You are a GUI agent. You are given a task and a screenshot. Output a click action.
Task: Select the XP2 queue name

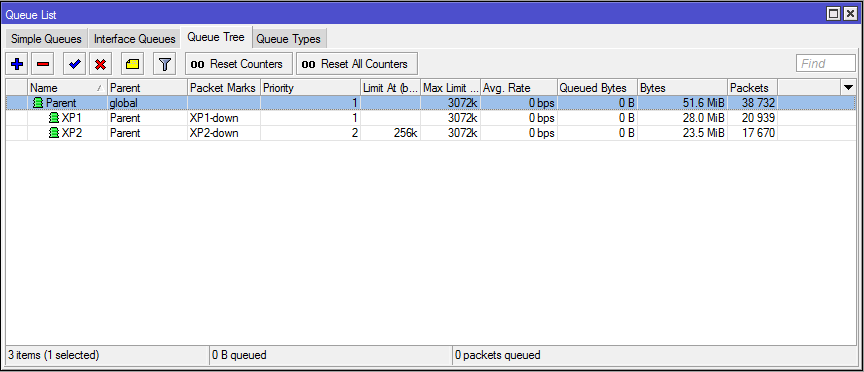pos(72,133)
